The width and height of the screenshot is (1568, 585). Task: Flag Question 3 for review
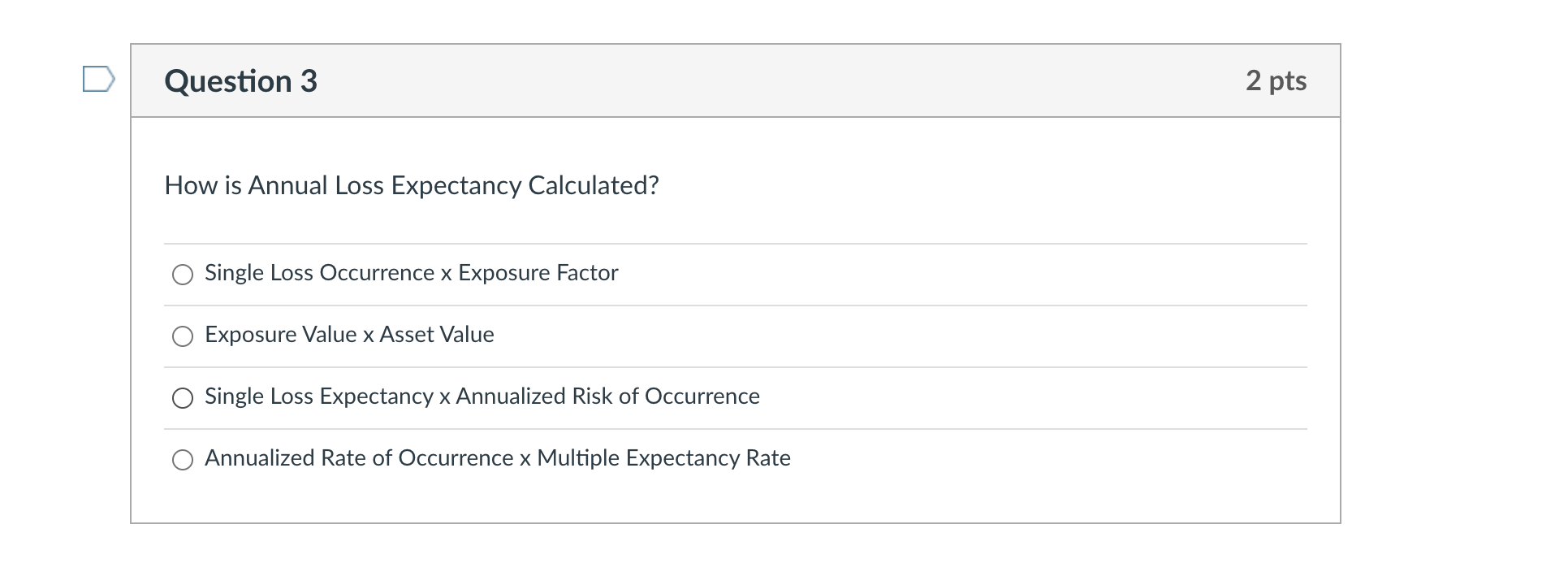point(98,80)
